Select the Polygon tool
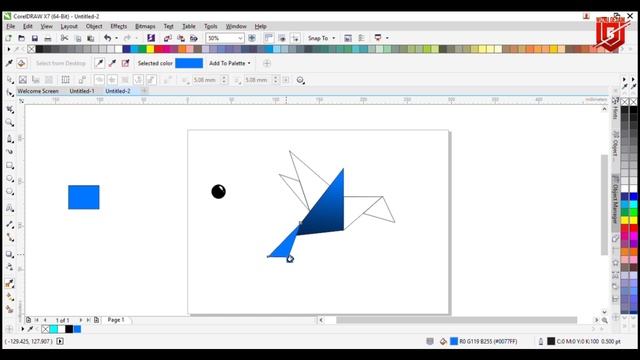This screenshot has height=360, width=640. [x=10, y=191]
